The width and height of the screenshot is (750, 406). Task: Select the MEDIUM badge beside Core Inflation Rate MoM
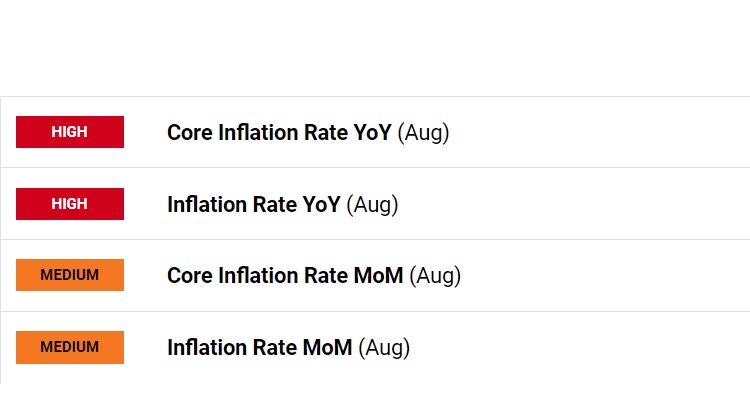(70, 275)
